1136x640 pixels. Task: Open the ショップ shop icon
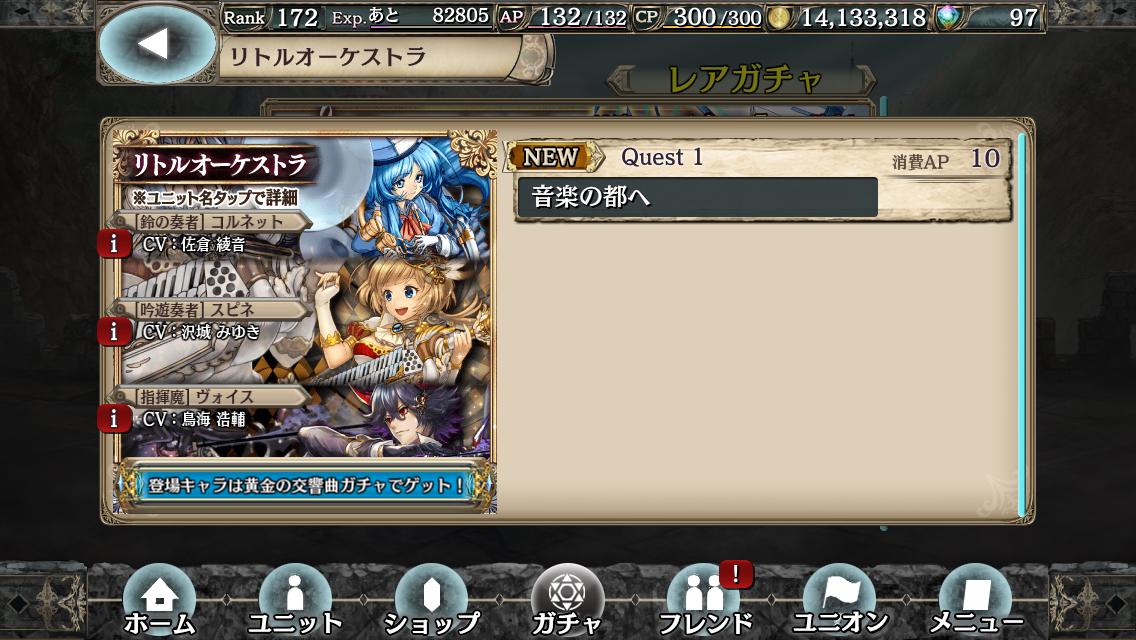[x=431, y=600]
